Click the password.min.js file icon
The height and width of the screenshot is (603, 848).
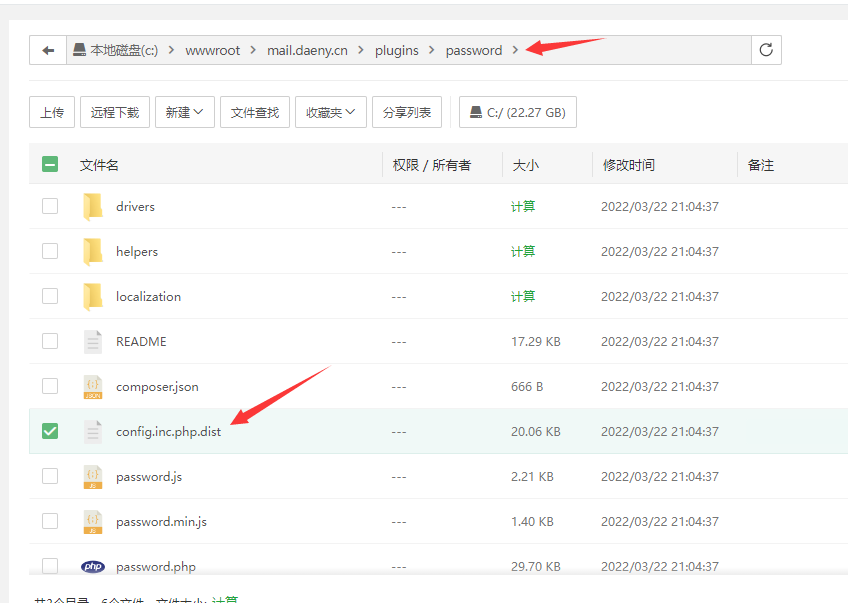[x=93, y=522]
